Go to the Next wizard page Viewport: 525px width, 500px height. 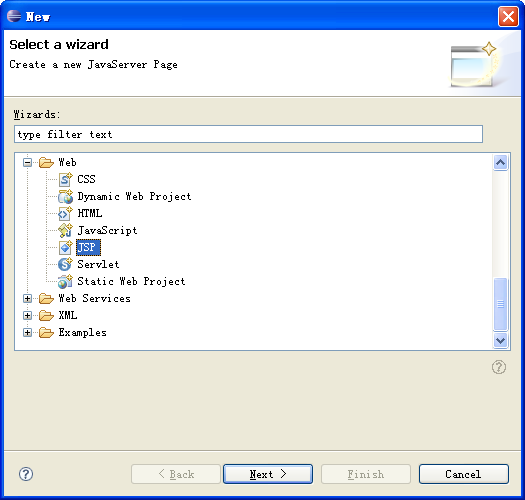pyautogui.click(x=268, y=474)
